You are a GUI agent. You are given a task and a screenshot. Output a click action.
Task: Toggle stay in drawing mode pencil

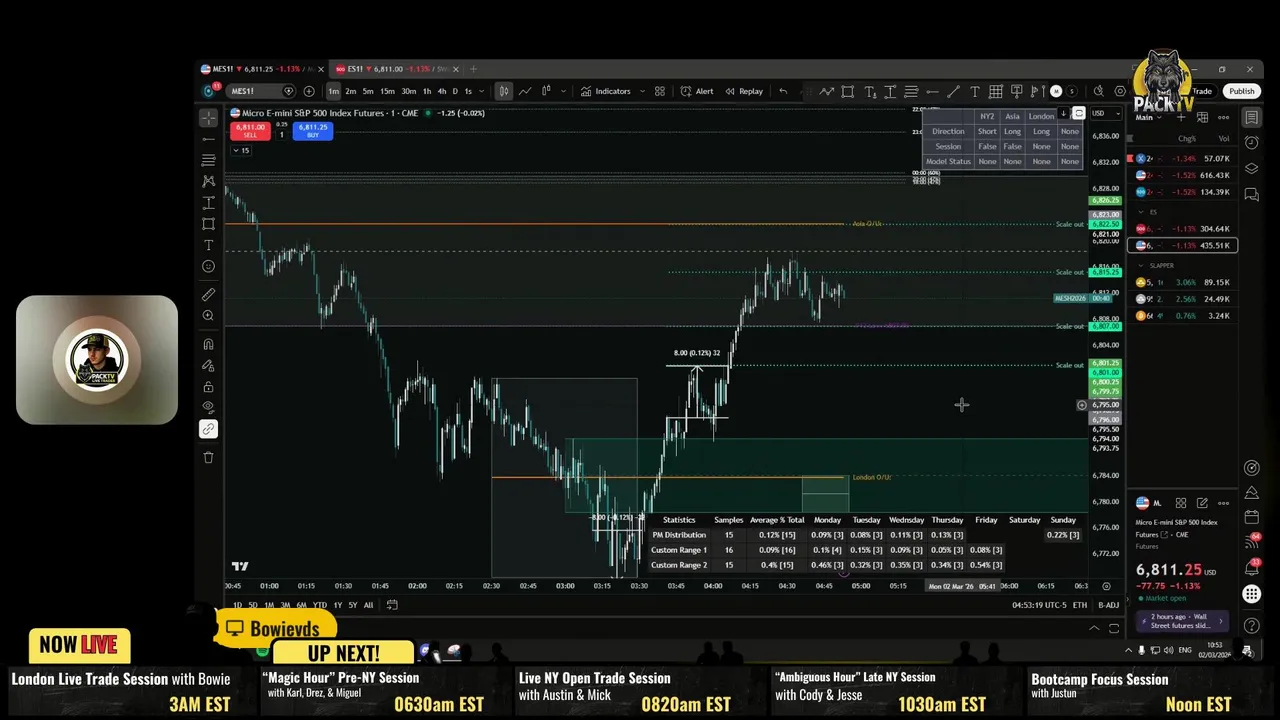[x=208, y=366]
